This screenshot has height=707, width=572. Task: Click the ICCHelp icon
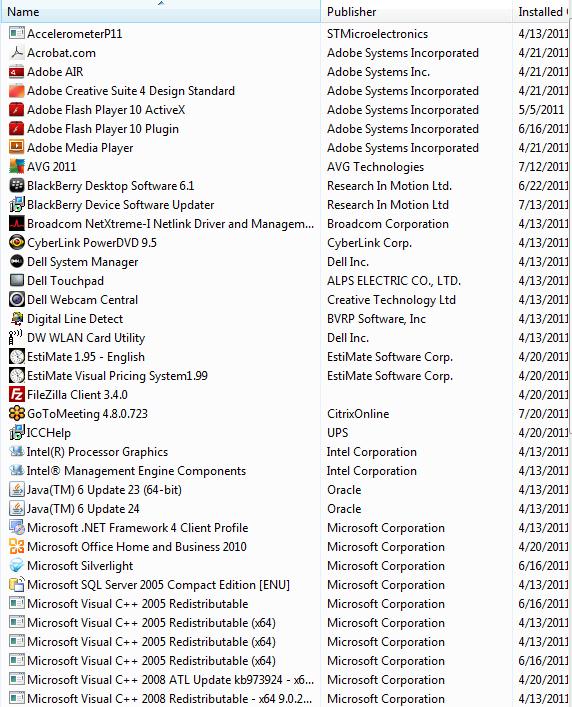point(17,432)
